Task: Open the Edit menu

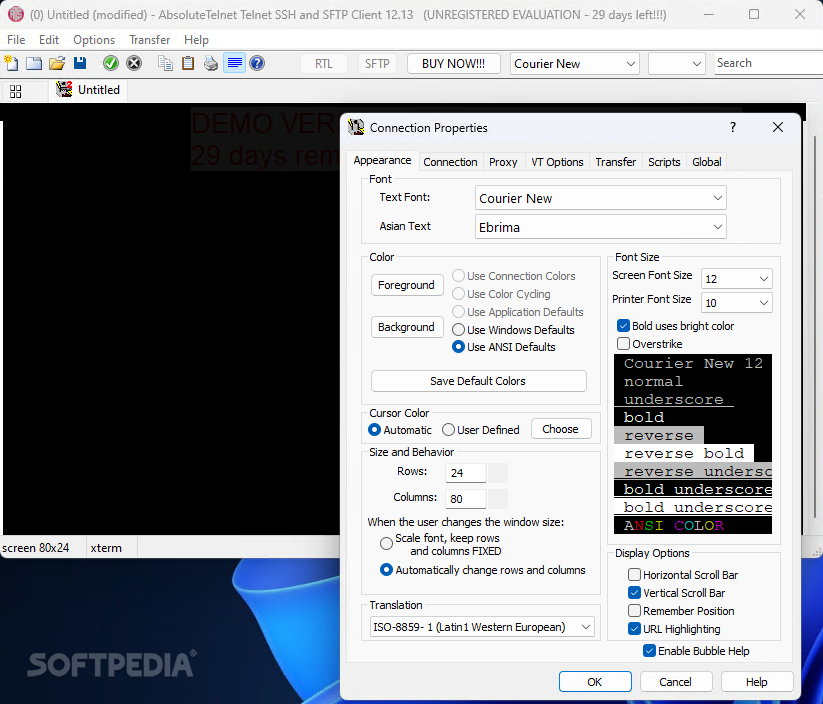Action: 49,40
